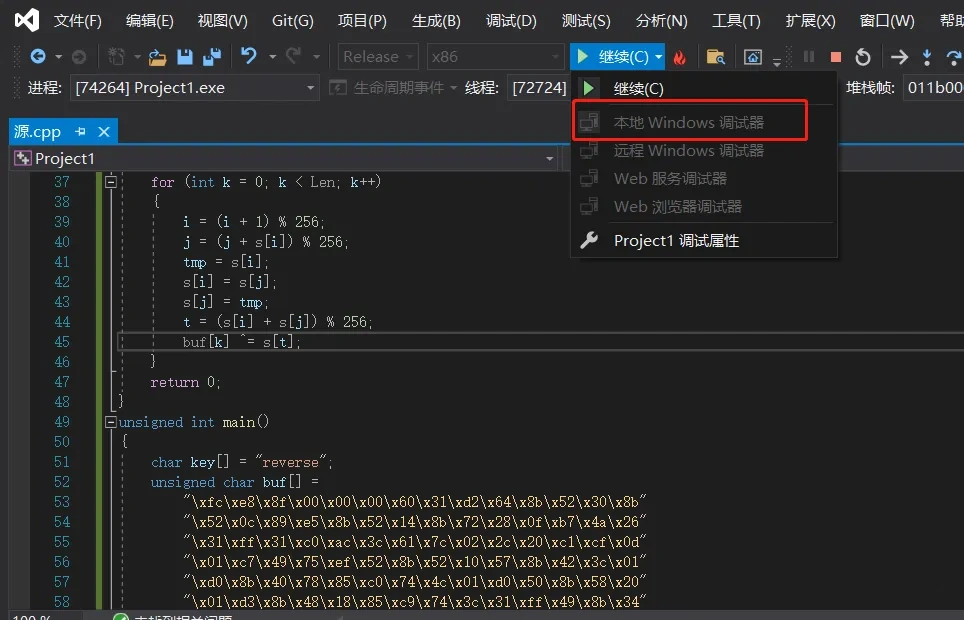This screenshot has height=620, width=964.
Task: Switch to the 源.cpp tab
Action: pyautogui.click(x=38, y=132)
